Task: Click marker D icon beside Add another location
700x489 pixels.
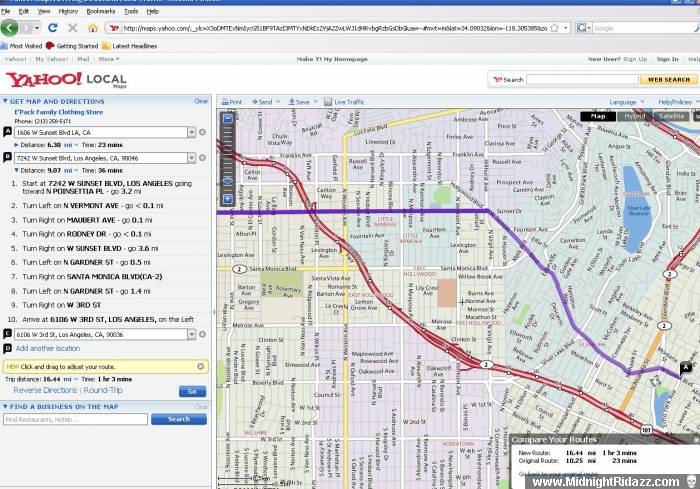Action: (7, 348)
